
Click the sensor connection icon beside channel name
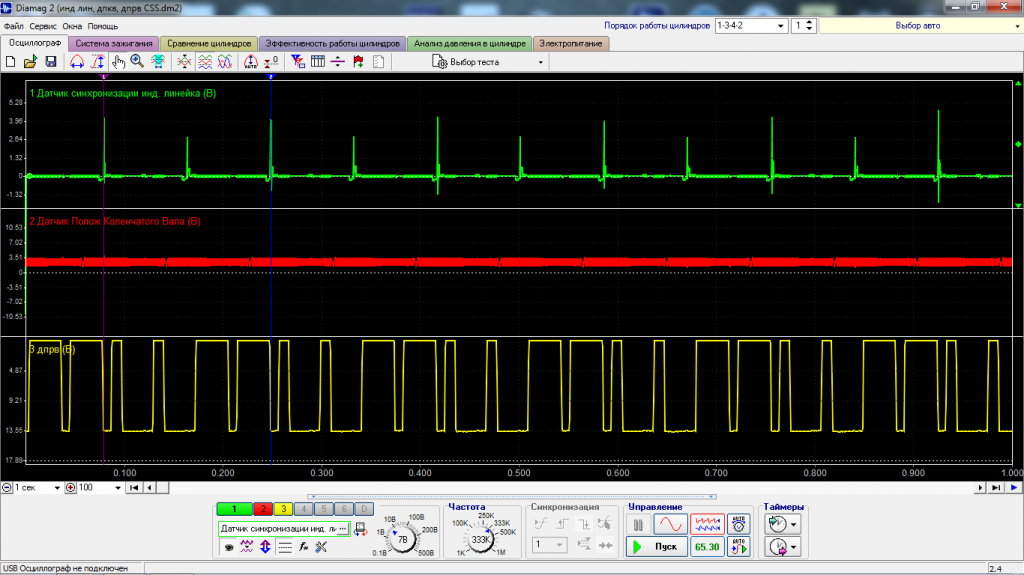360,529
